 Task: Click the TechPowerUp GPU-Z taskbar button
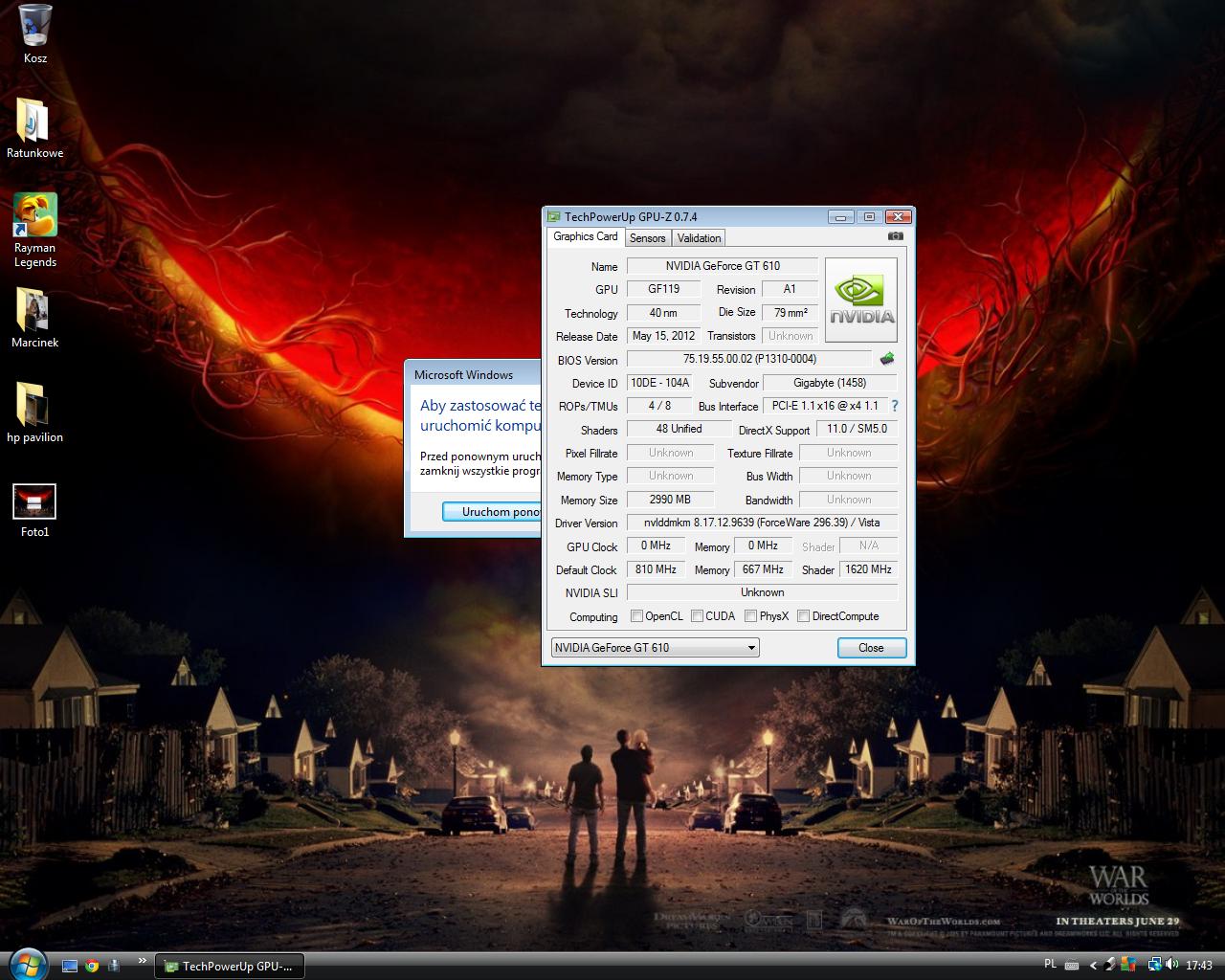[x=230, y=966]
